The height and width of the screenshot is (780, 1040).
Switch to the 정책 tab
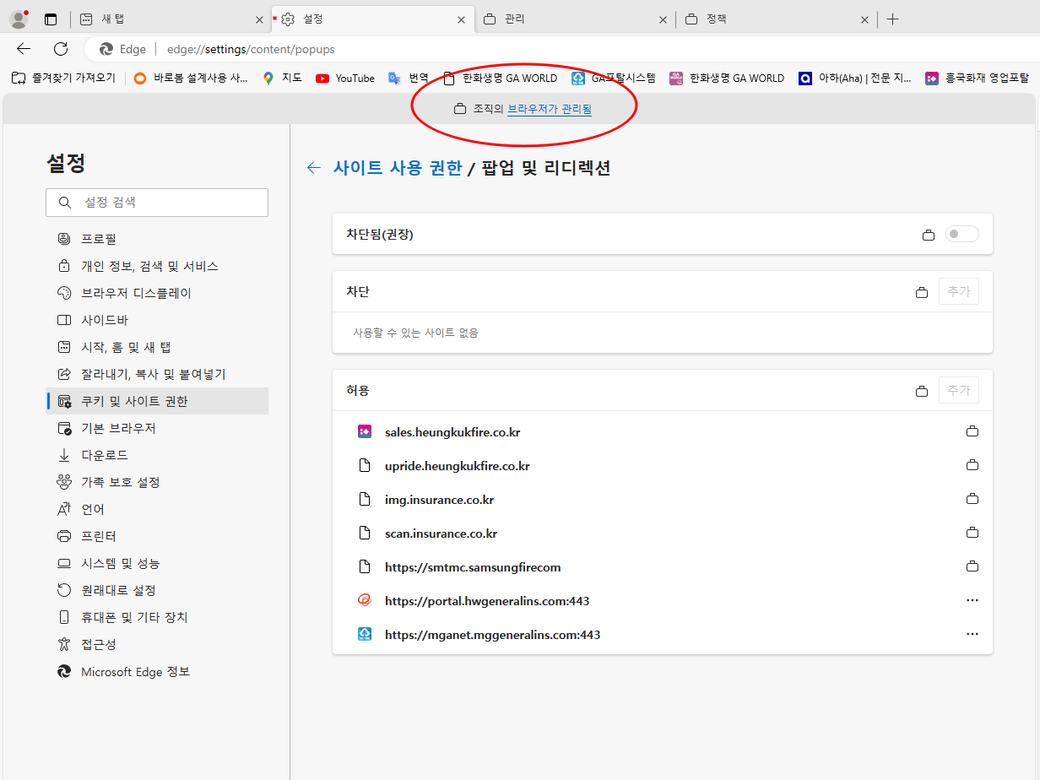(770, 19)
